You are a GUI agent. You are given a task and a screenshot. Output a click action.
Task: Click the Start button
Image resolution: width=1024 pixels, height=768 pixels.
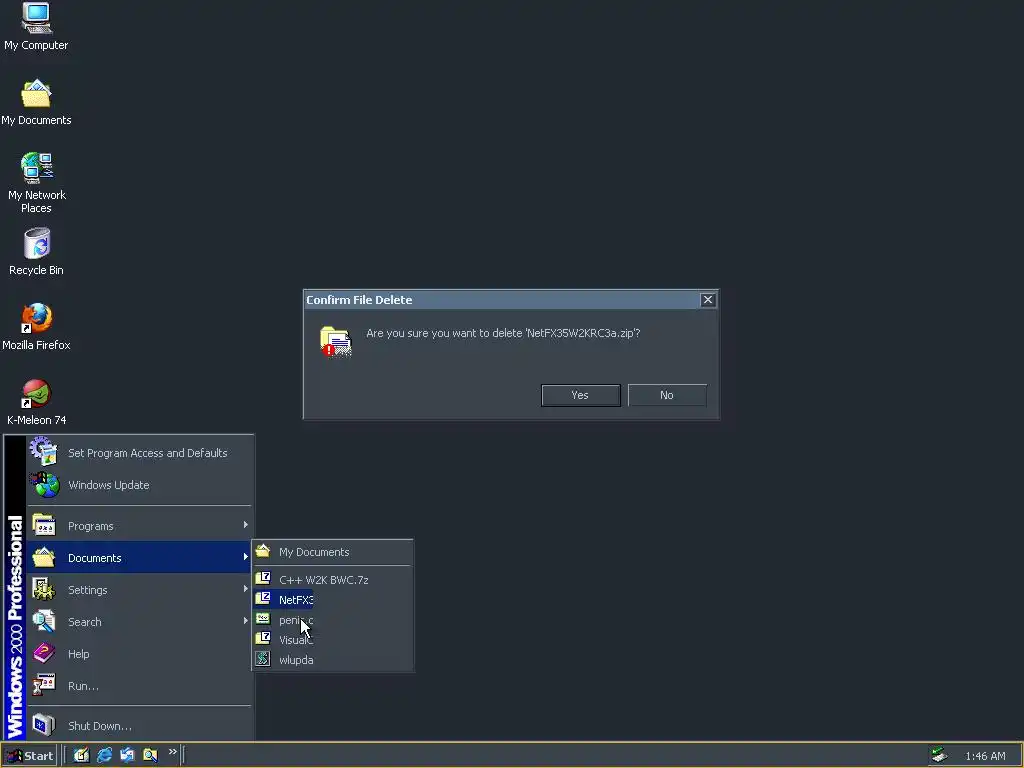click(29, 756)
